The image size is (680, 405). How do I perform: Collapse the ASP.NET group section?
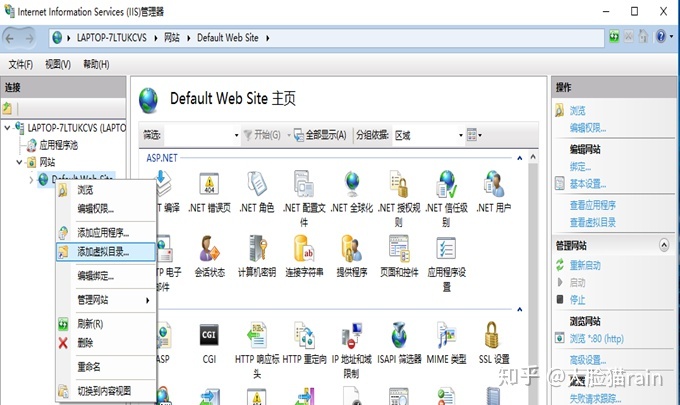coord(520,158)
